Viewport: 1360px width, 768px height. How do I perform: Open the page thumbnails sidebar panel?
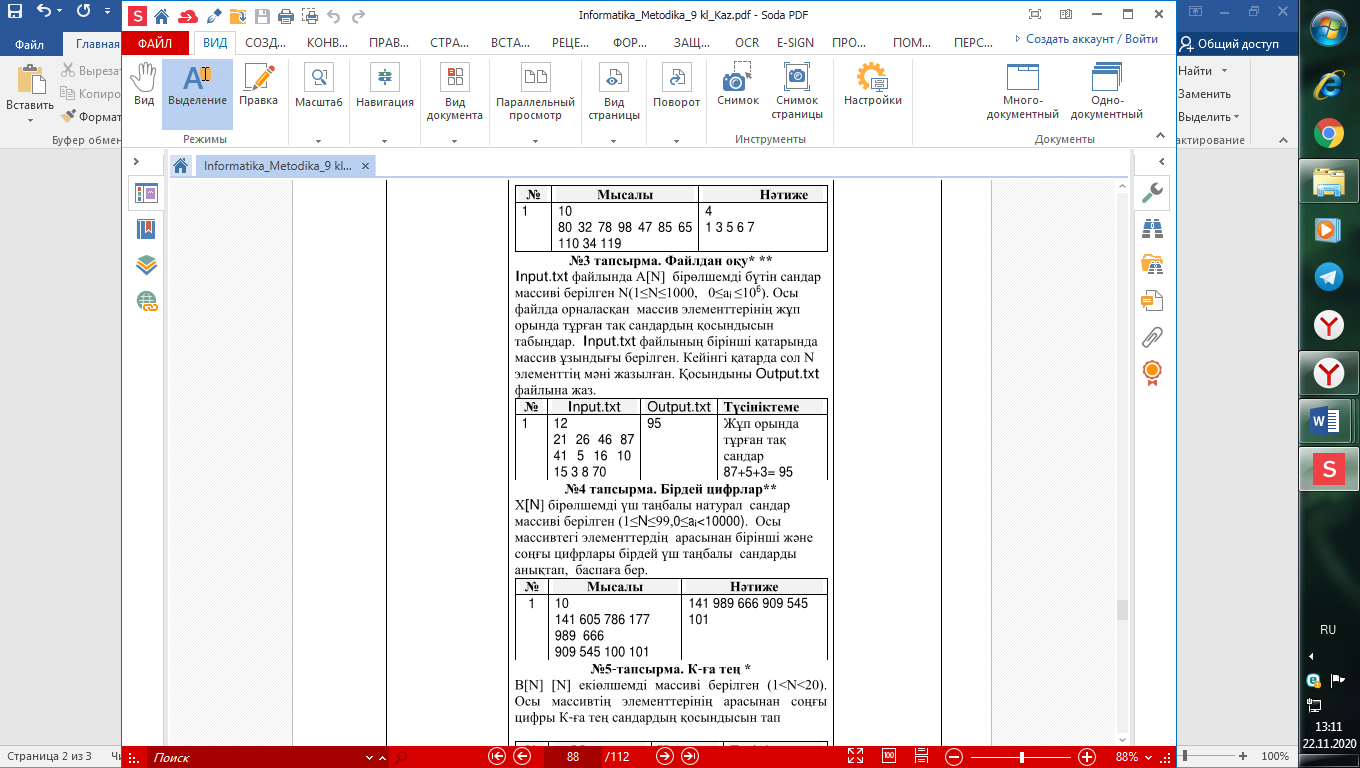[x=146, y=194]
